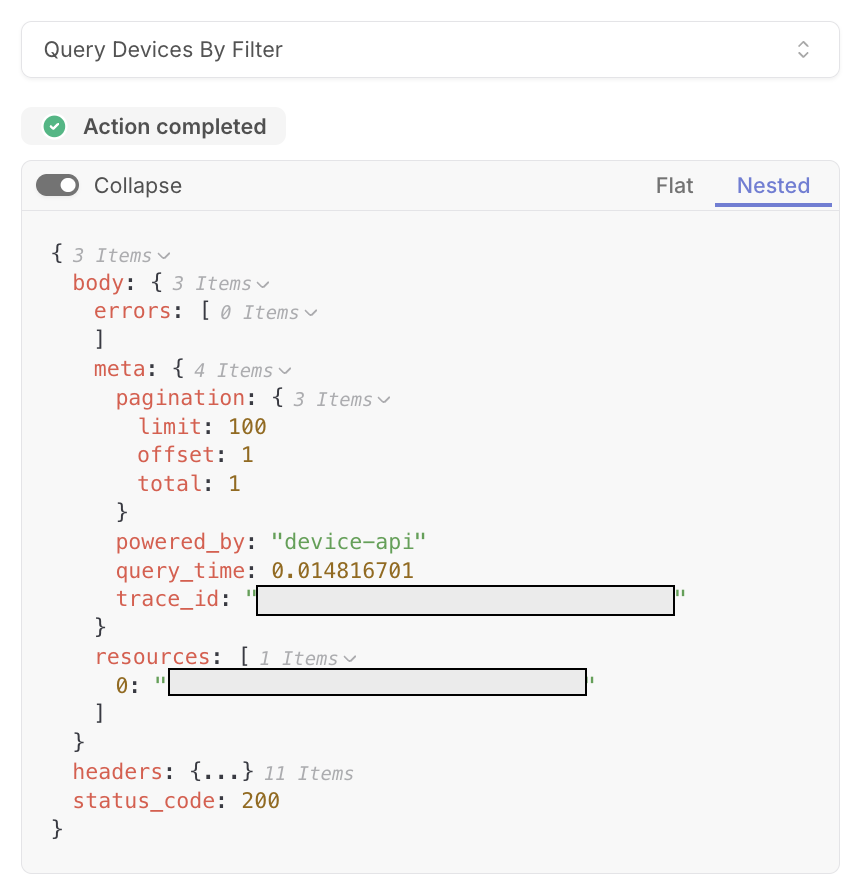Viewport: 860px width, 896px height.
Task: Collapse the errors array chevron
Action: pos(311,313)
